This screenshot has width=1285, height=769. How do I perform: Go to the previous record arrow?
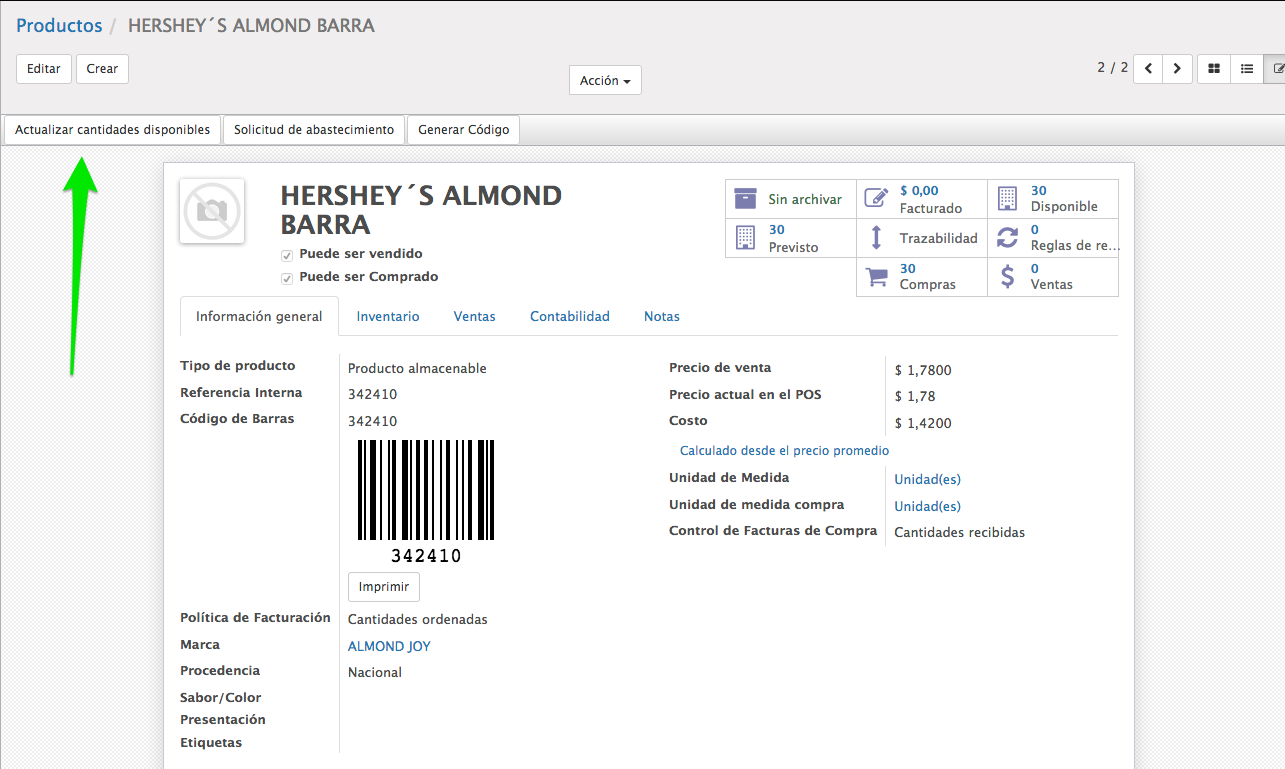coord(1148,69)
